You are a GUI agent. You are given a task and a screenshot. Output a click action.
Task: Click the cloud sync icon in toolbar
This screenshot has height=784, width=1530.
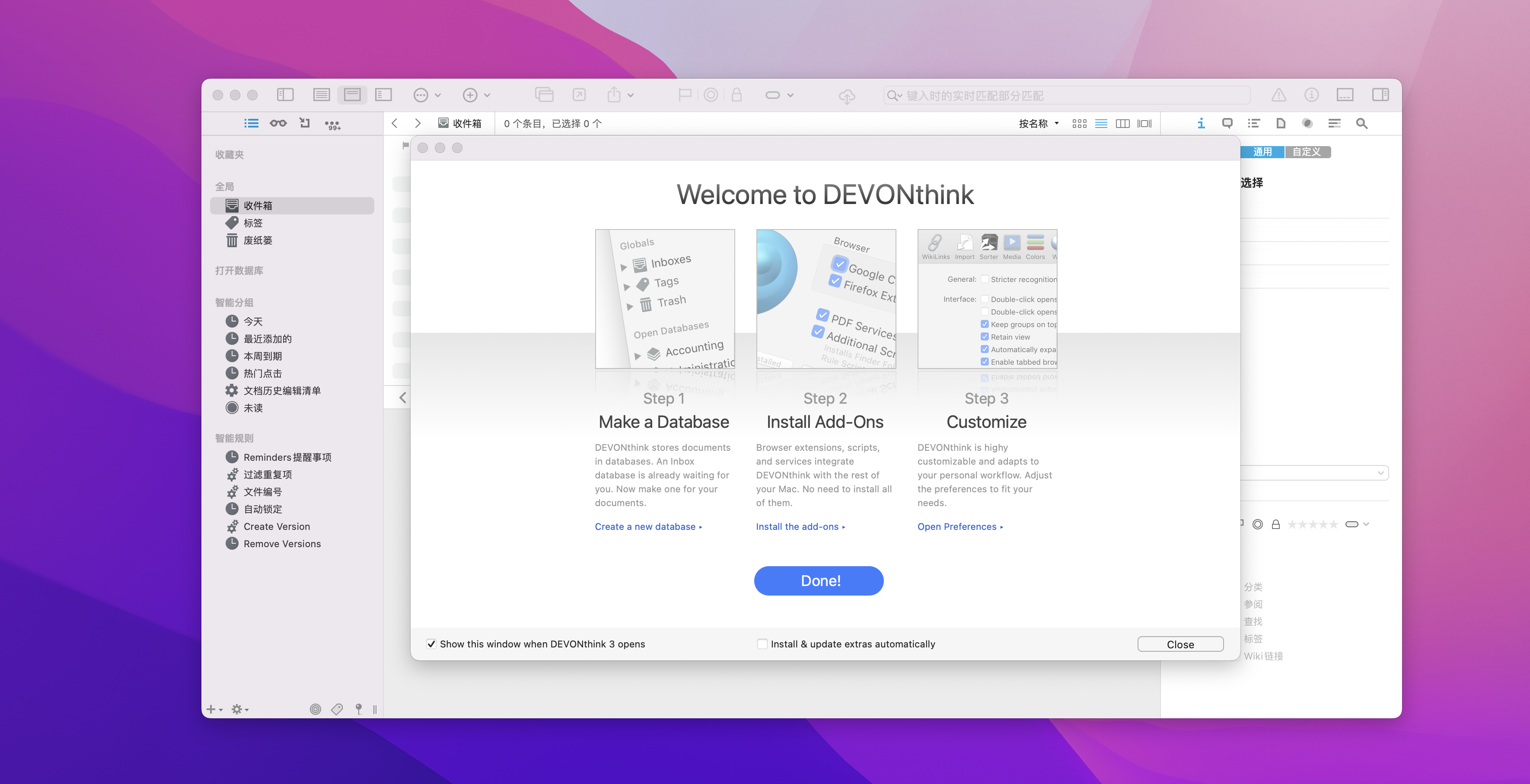[846, 96]
